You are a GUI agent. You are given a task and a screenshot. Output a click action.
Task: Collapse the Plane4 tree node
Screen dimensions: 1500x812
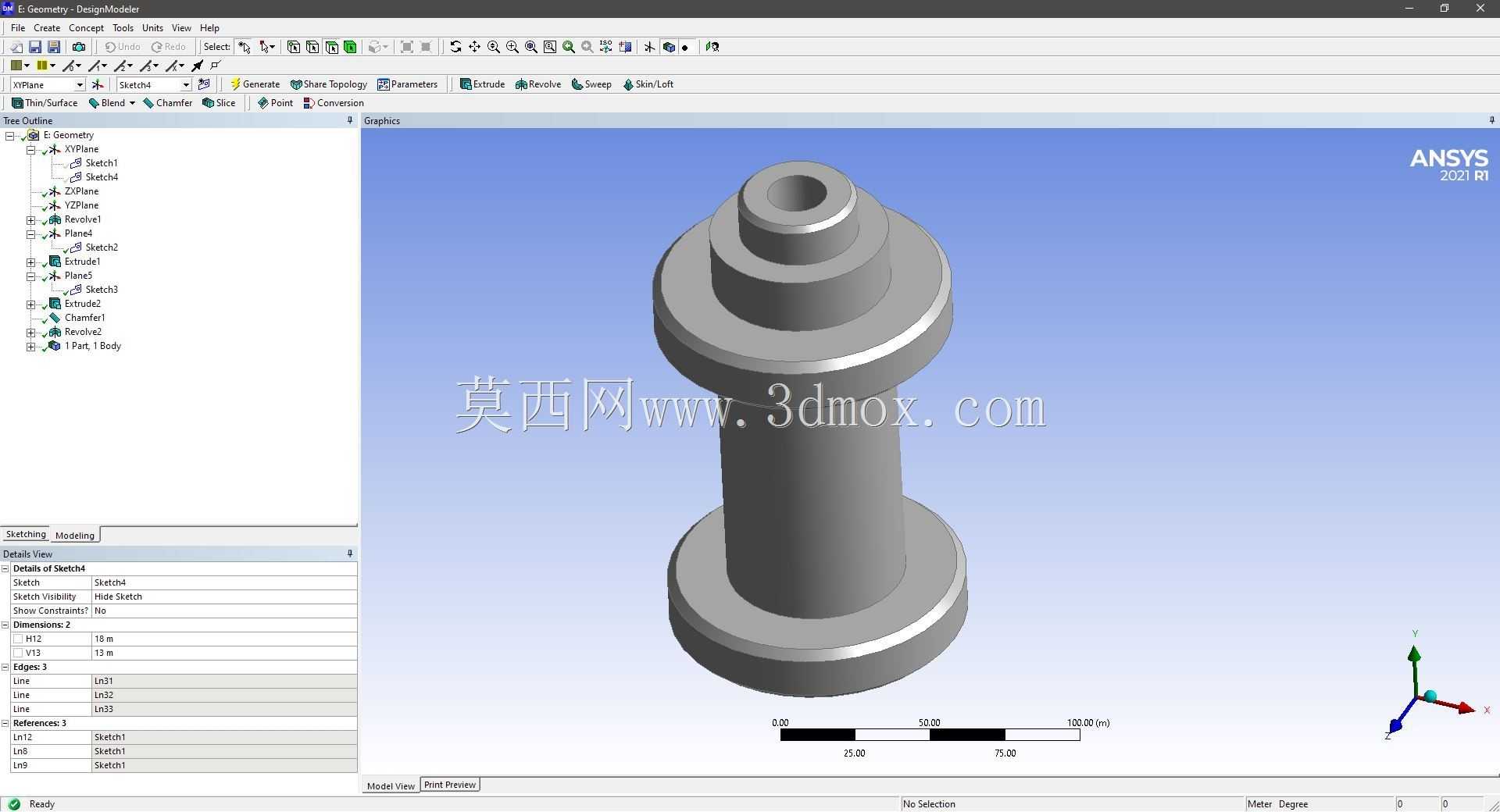[x=31, y=234]
